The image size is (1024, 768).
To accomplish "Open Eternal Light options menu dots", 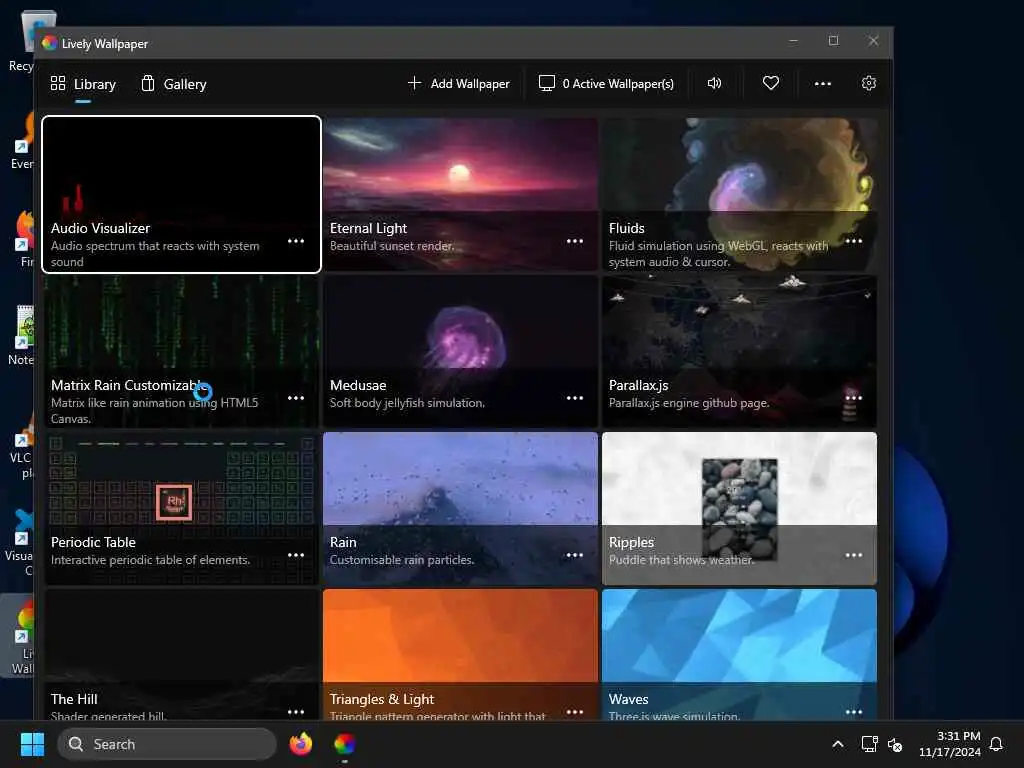I will tap(575, 241).
